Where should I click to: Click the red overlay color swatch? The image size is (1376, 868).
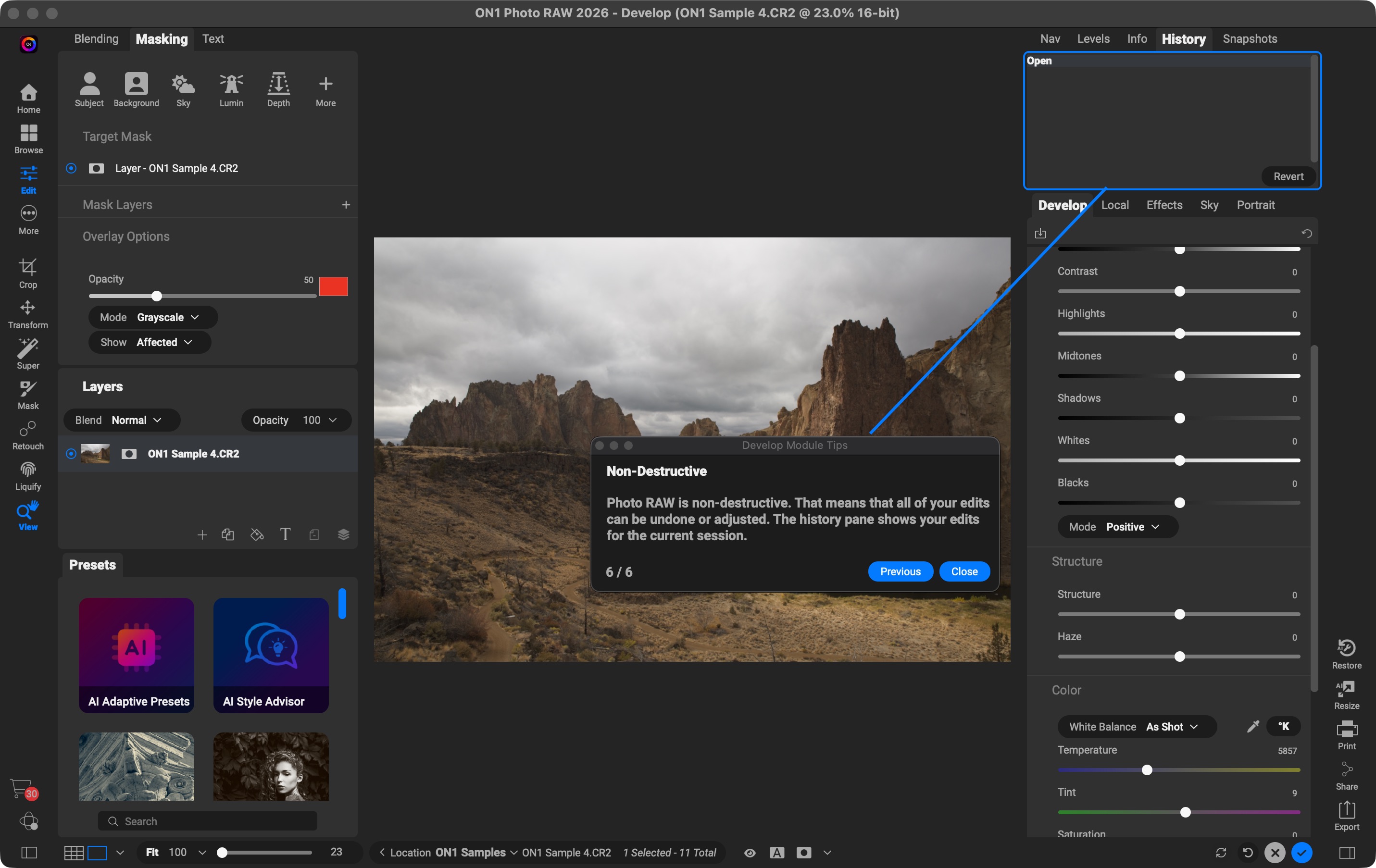(333, 286)
